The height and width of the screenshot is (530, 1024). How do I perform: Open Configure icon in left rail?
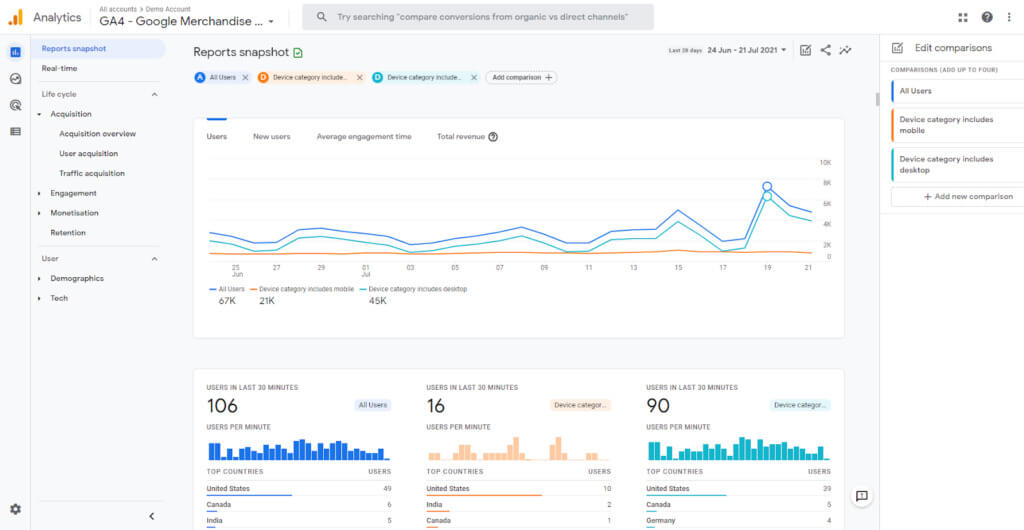(15, 131)
